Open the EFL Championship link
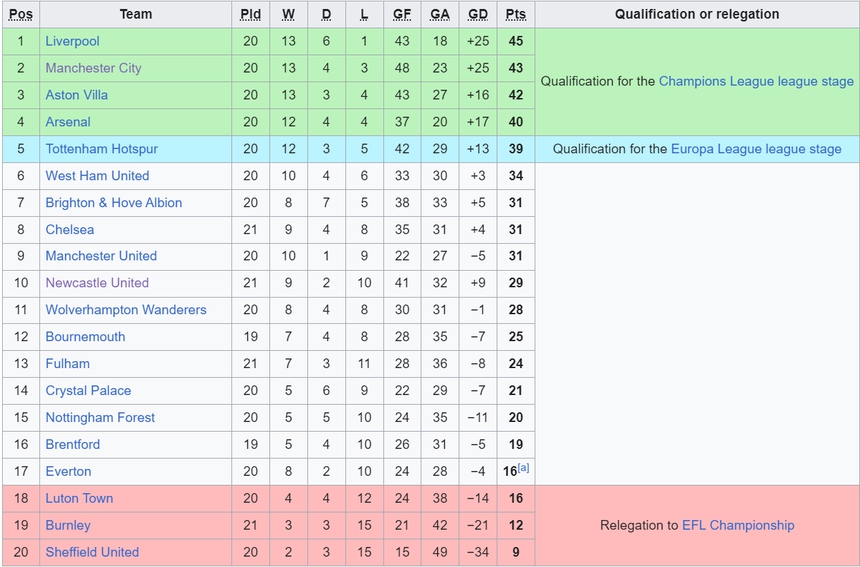This screenshot has width=860, height=567. pos(738,525)
